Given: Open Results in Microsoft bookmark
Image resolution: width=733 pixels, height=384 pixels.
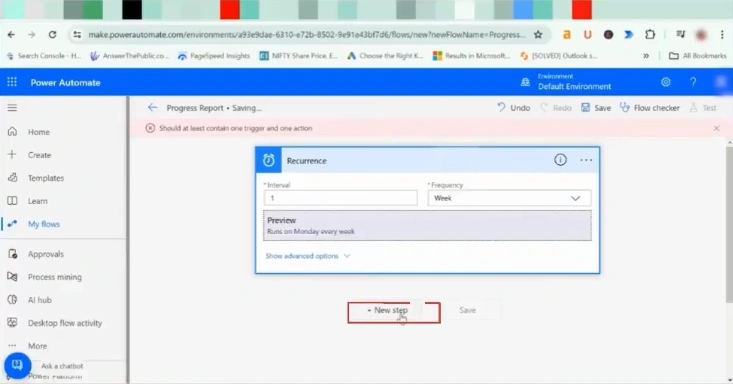Looking at the screenshot, I should click(471, 56).
